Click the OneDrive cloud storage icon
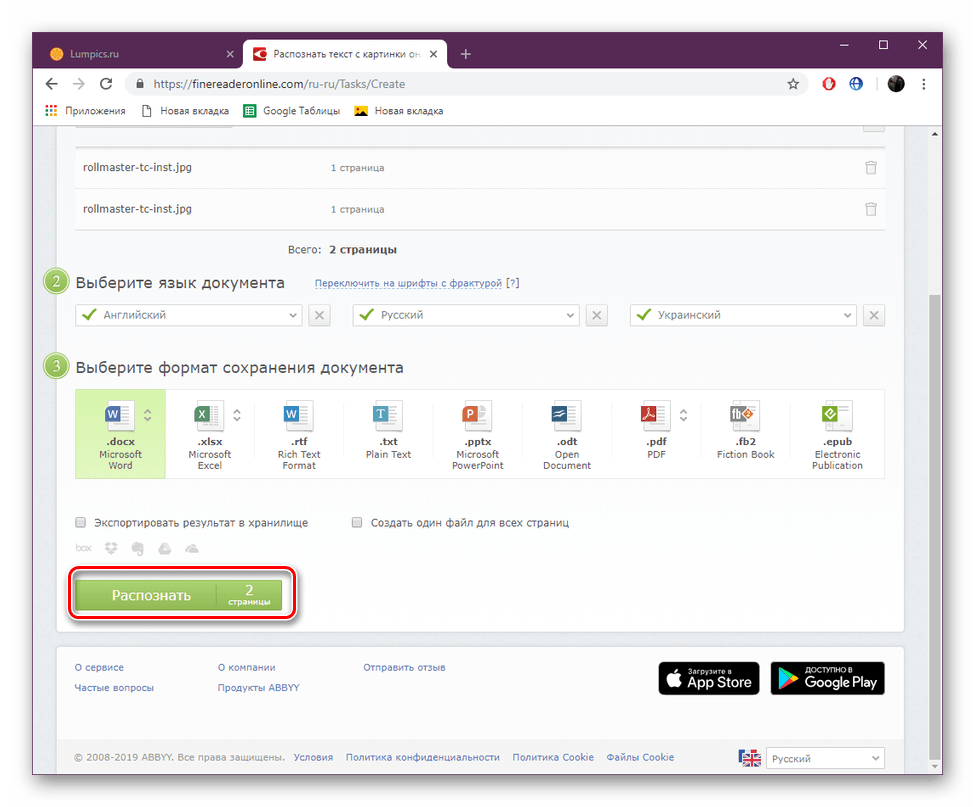The image size is (975, 807). coord(192,548)
